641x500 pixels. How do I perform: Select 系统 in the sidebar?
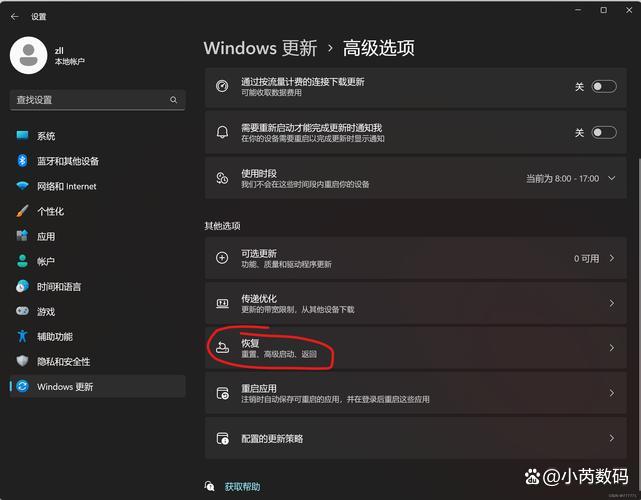[97, 136]
